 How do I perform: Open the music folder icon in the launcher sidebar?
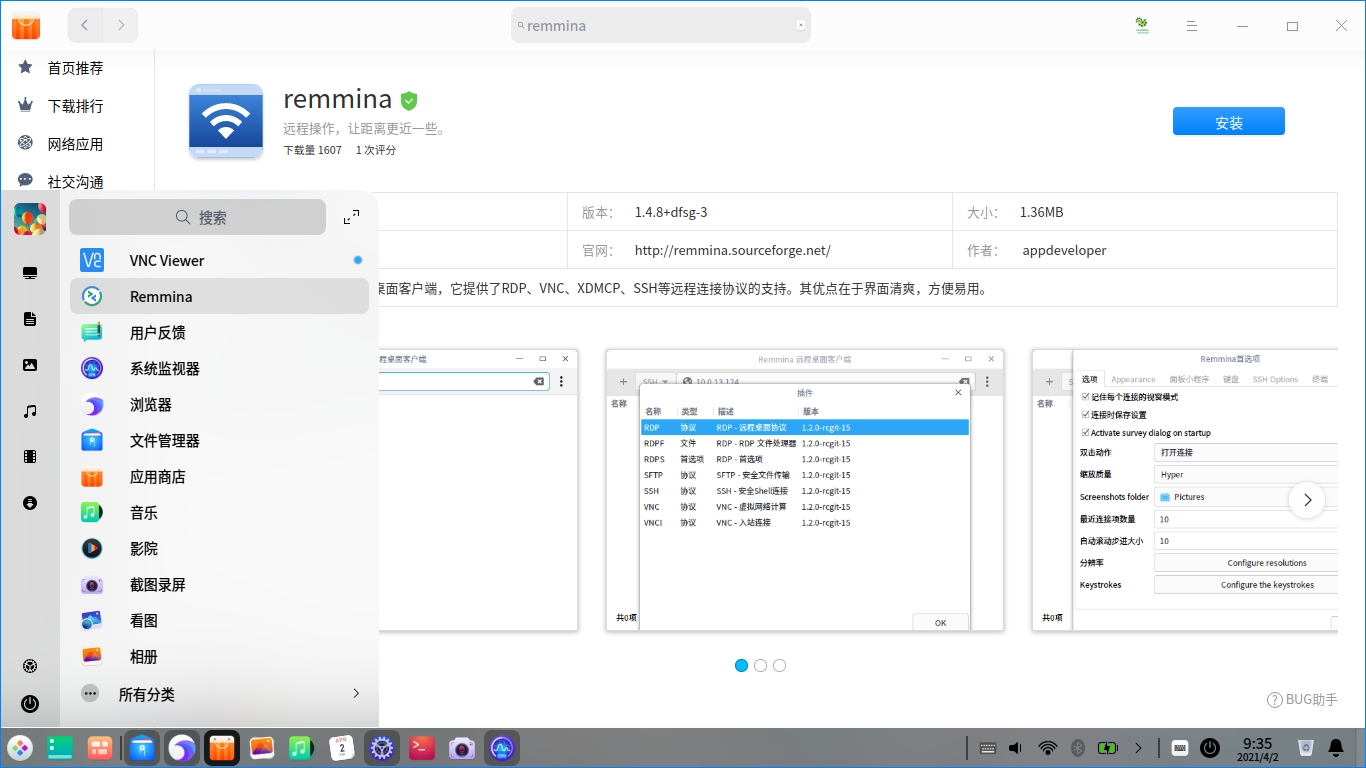pyautogui.click(x=30, y=411)
